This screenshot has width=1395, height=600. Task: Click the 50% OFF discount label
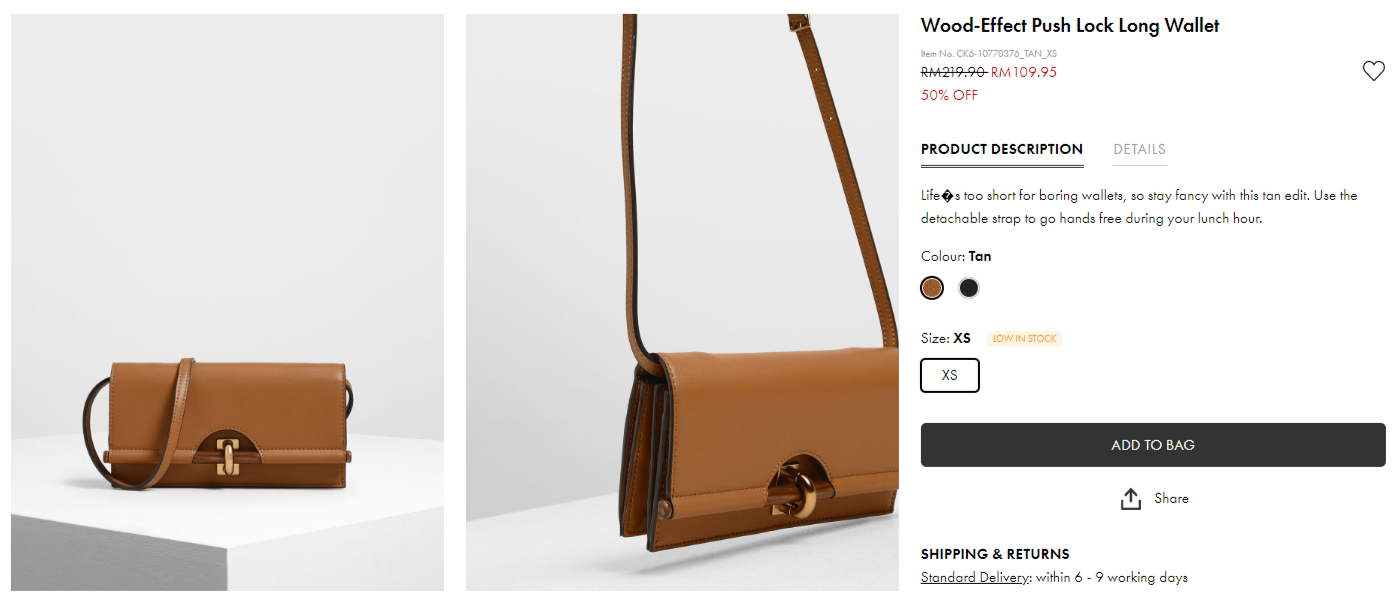[x=949, y=95]
